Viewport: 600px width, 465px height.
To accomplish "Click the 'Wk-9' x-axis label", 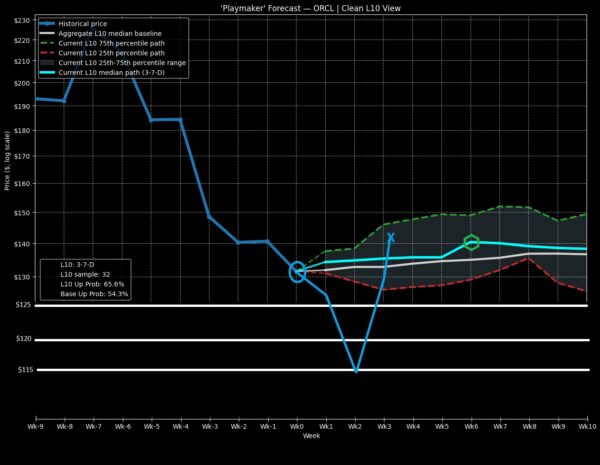I will pyautogui.click(x=35, y=426).
